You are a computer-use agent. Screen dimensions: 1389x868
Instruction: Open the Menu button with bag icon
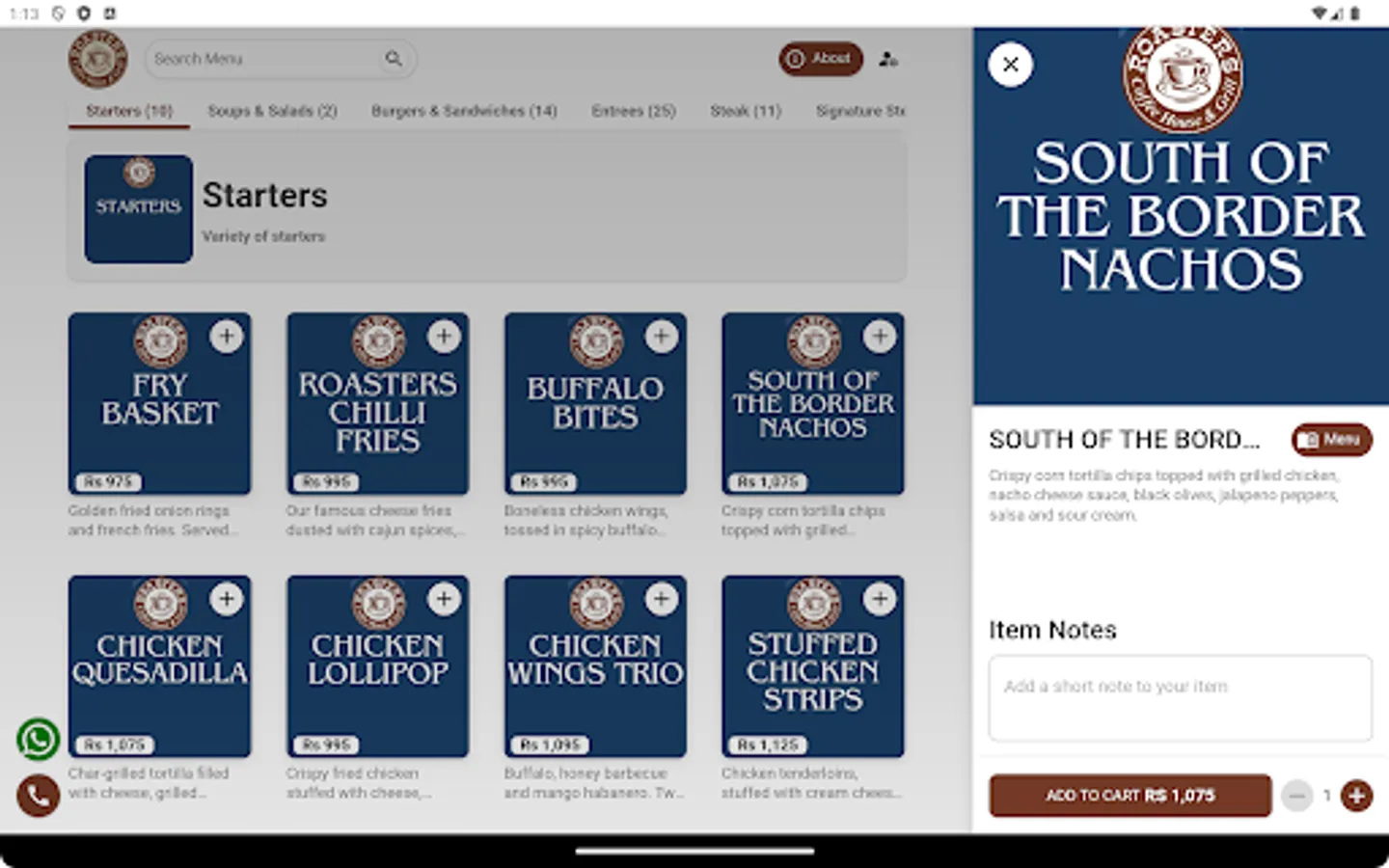coord(1331,440)
